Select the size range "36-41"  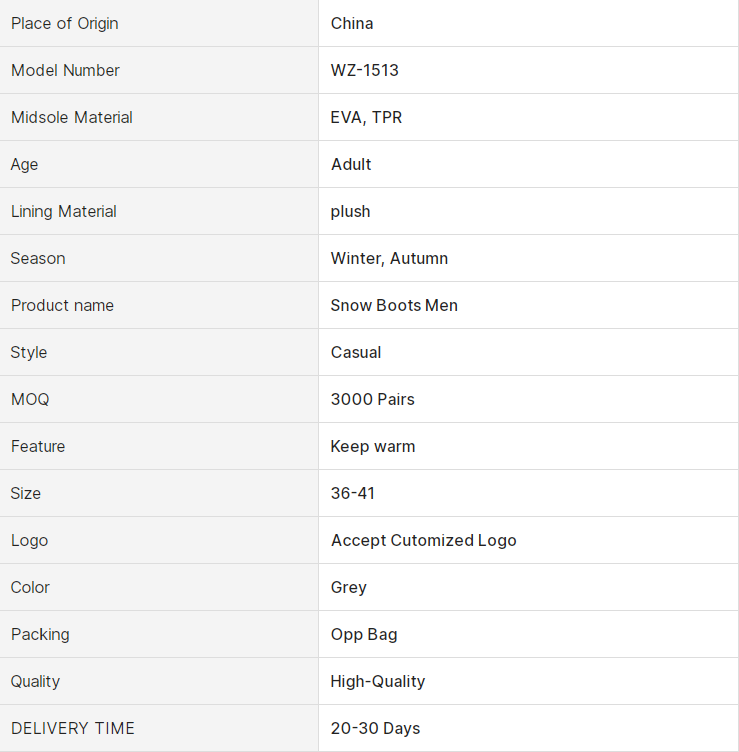(353, 493)
